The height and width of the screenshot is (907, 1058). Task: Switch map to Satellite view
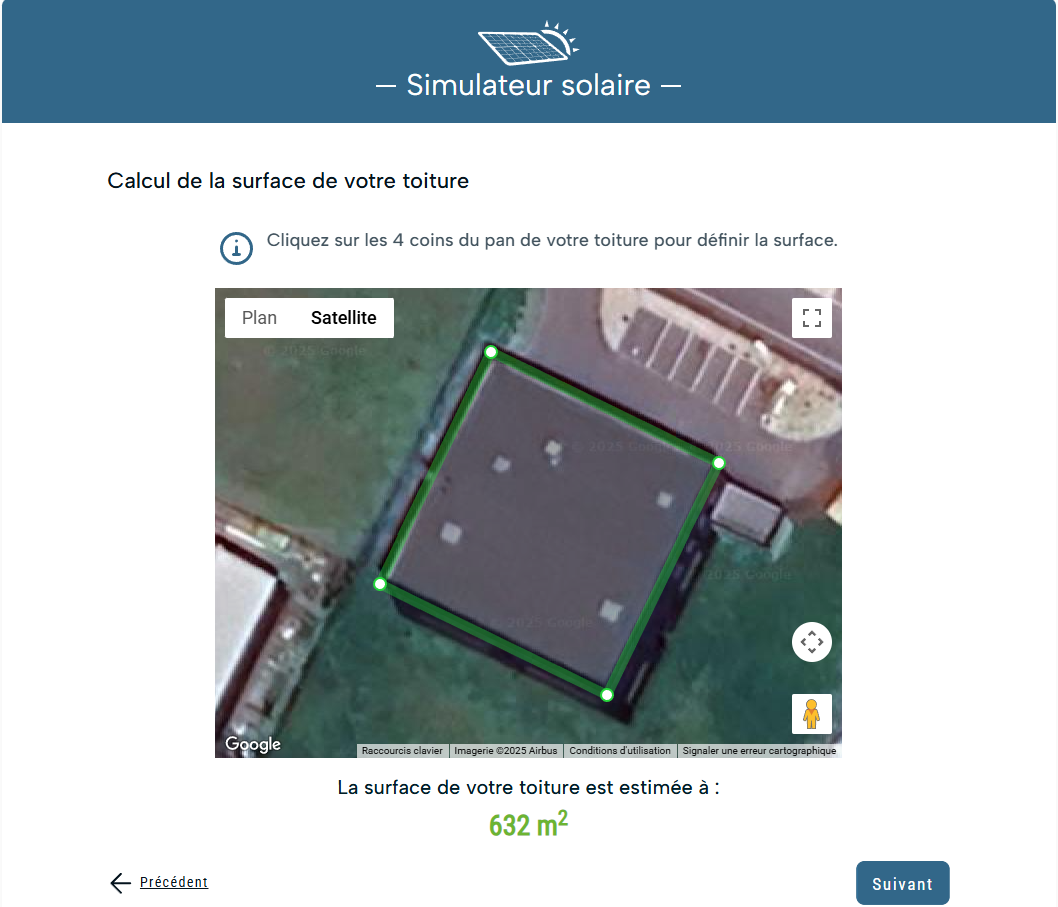click(343, 318)
